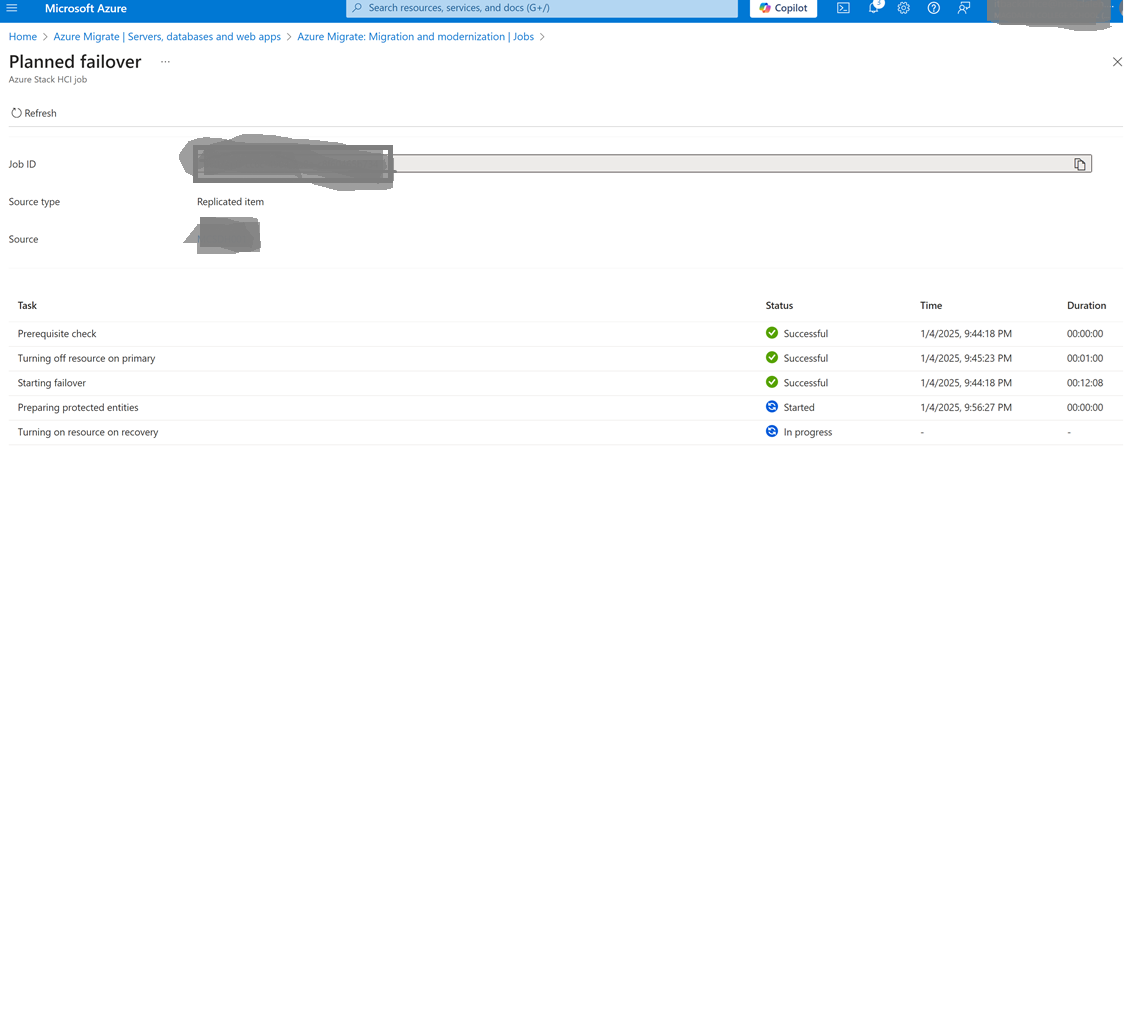
Task: Send feedback via the feedback icon
Action: [x=963, y=8]
